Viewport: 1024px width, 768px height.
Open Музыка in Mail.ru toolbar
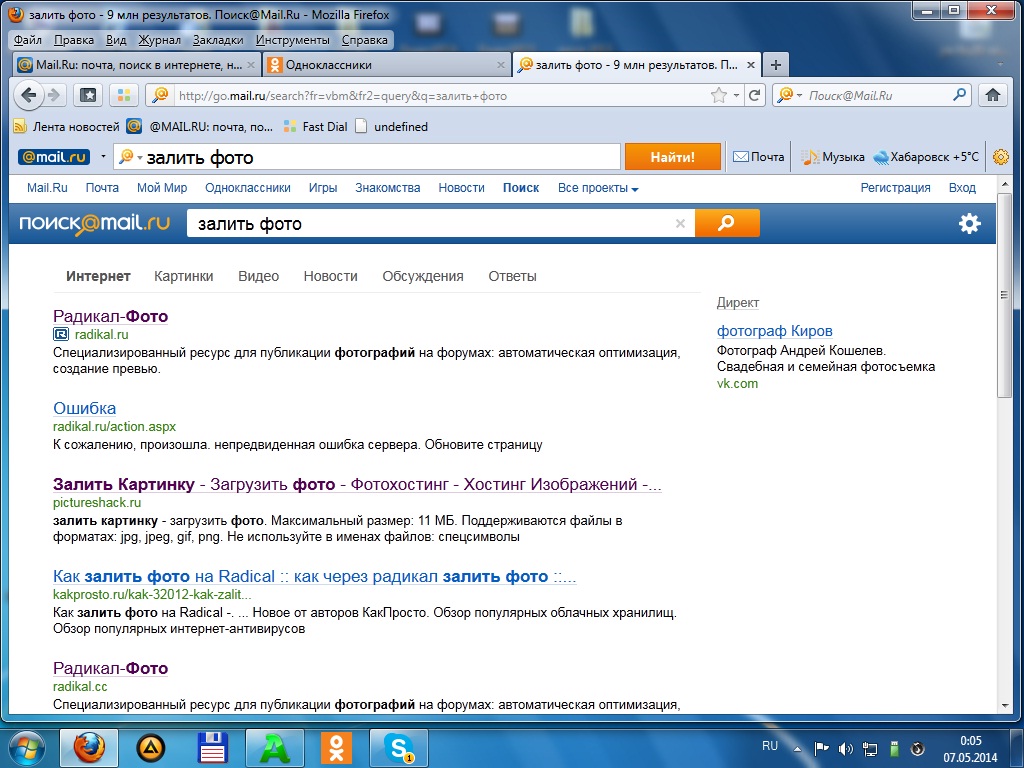(833, 157)
